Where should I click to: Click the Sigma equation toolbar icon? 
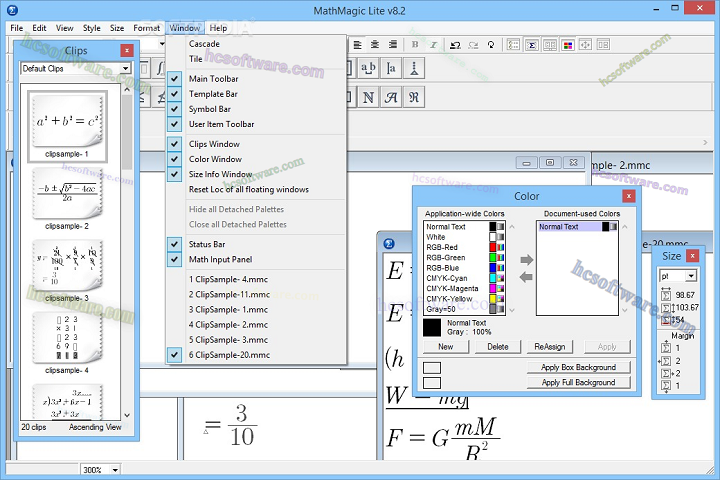(532, 45)
